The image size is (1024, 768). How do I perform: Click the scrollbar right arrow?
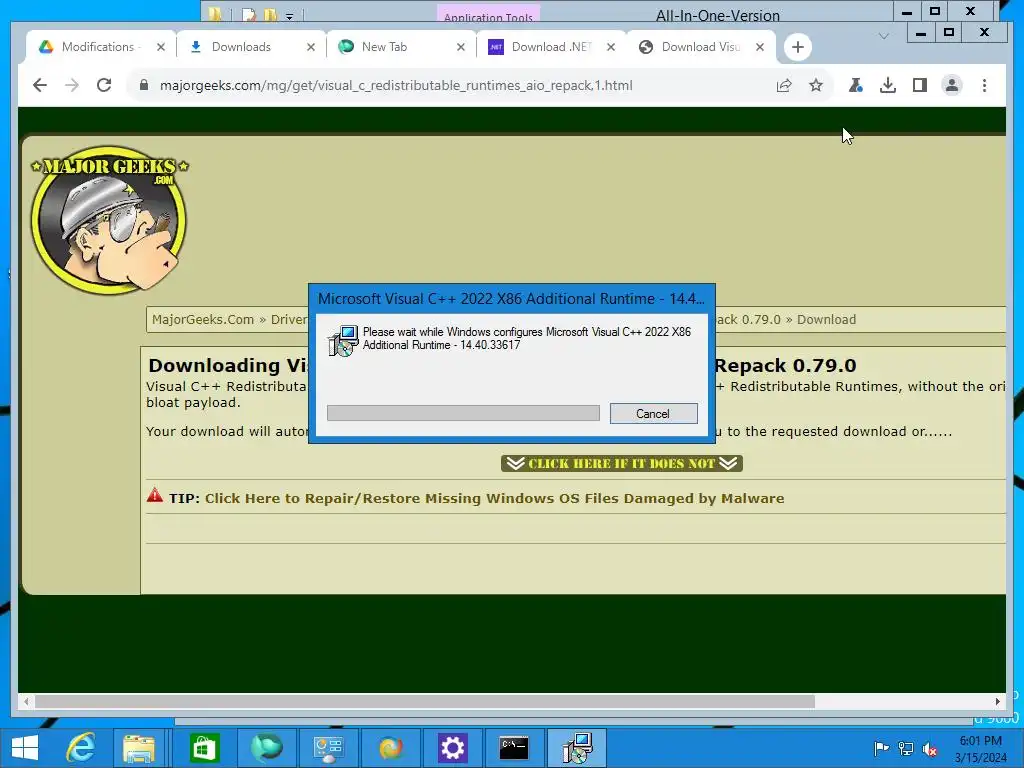click(997, 701)
